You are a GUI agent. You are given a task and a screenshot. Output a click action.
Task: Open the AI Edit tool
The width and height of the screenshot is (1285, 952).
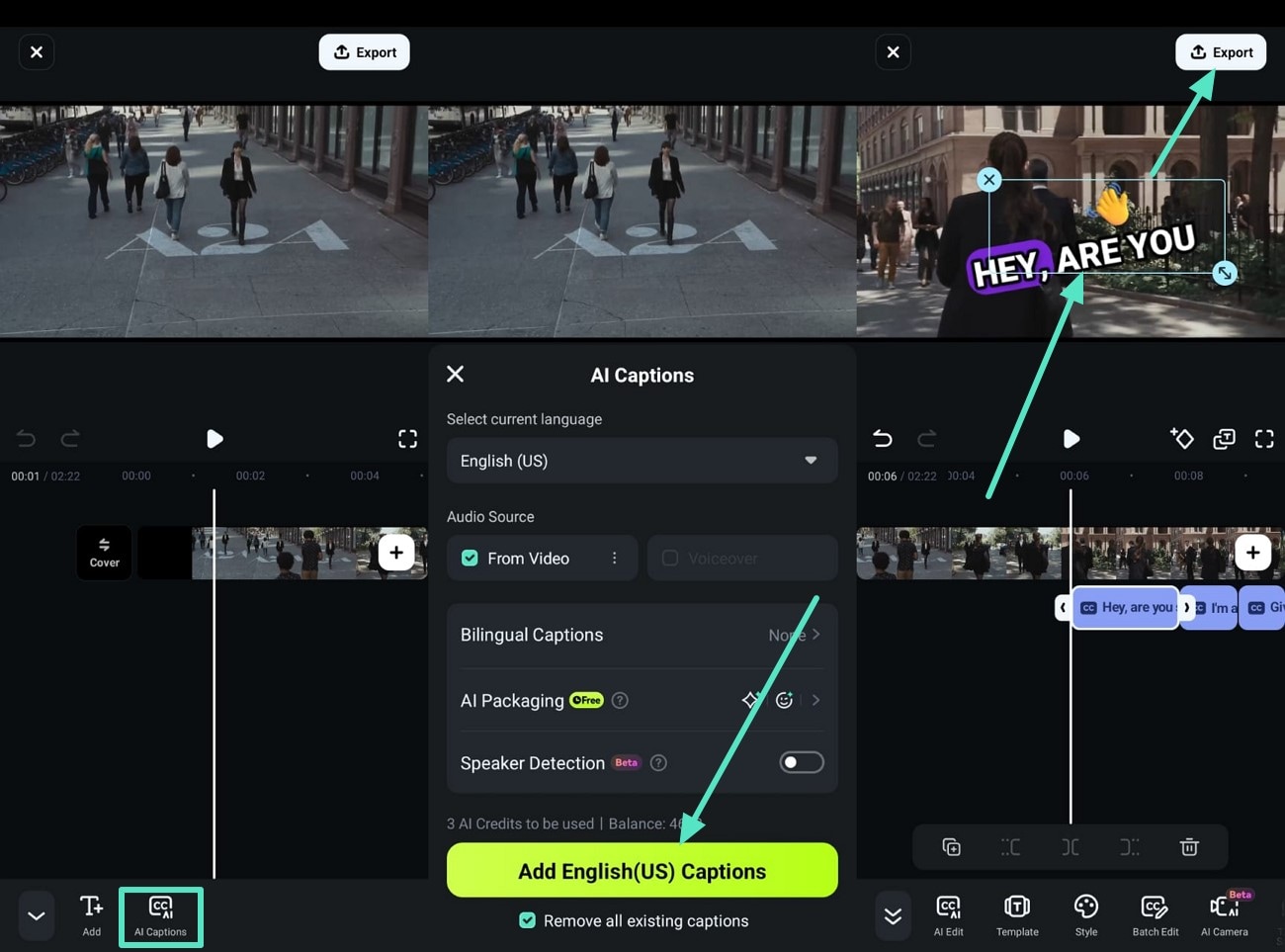tap(948, 915)
